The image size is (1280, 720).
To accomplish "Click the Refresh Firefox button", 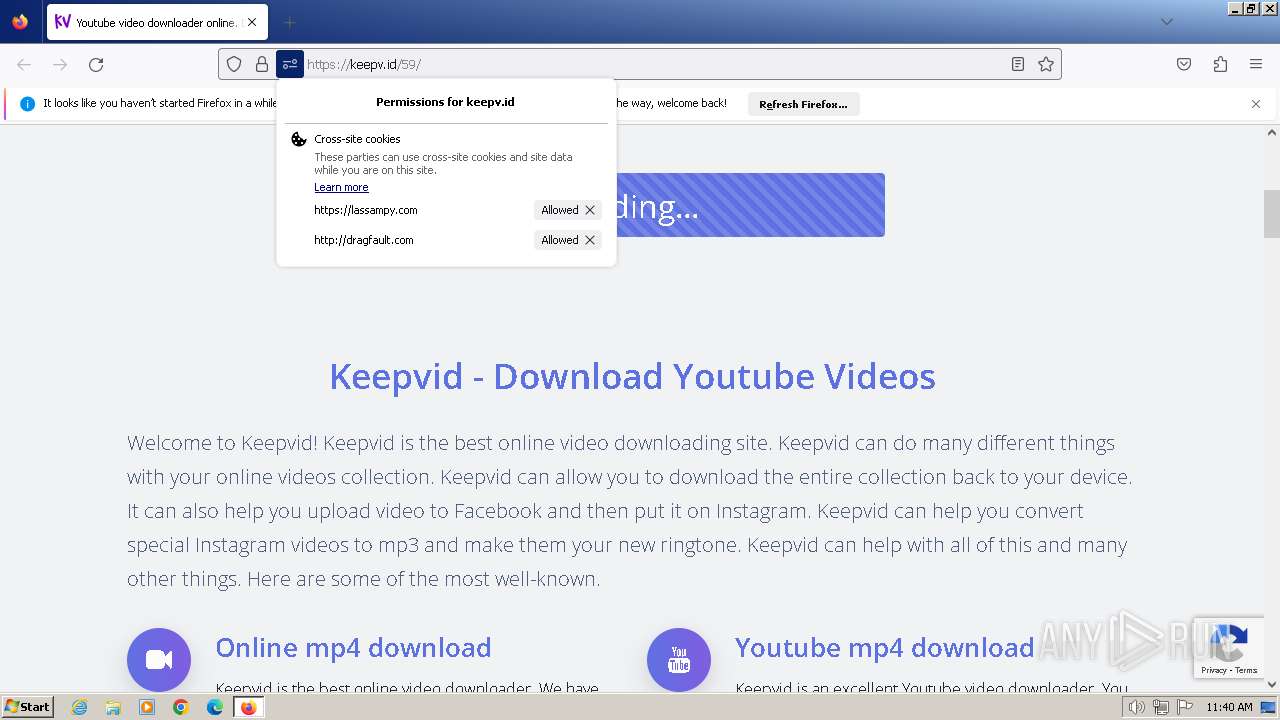I will (x=803, y=104).
